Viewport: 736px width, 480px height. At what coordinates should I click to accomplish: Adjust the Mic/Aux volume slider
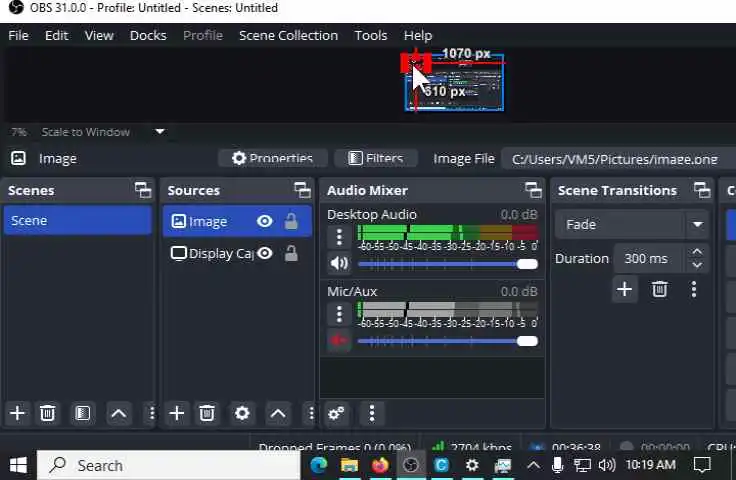coord(447,341)
